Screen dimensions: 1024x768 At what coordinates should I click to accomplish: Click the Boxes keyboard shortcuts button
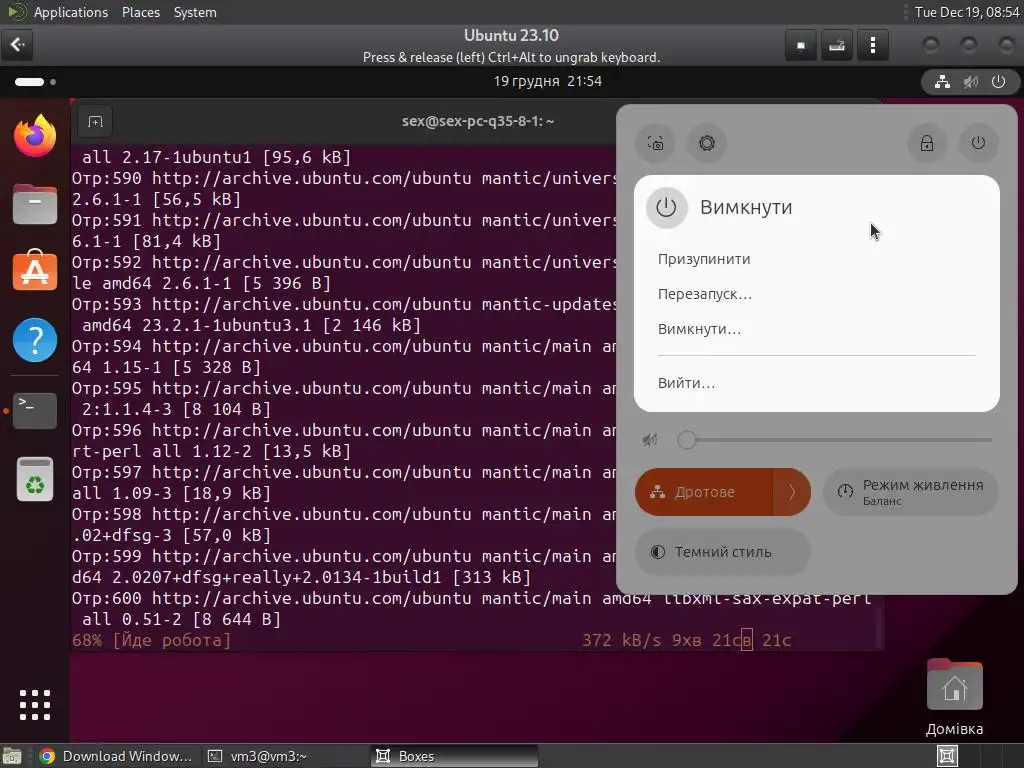pyautogui.click(x=837, y=45)
